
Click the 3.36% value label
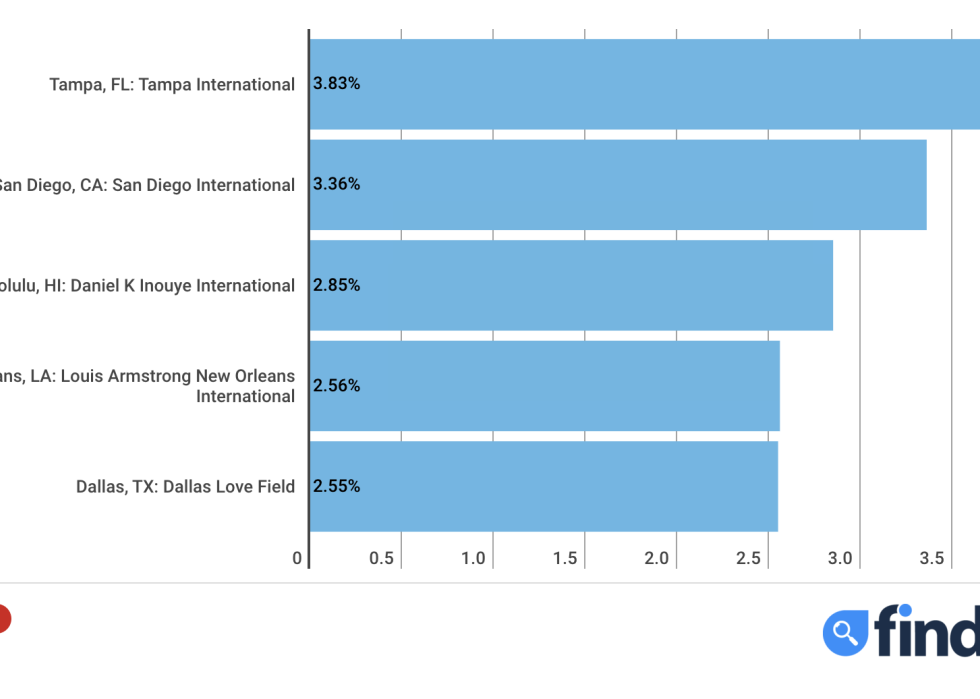336,184
